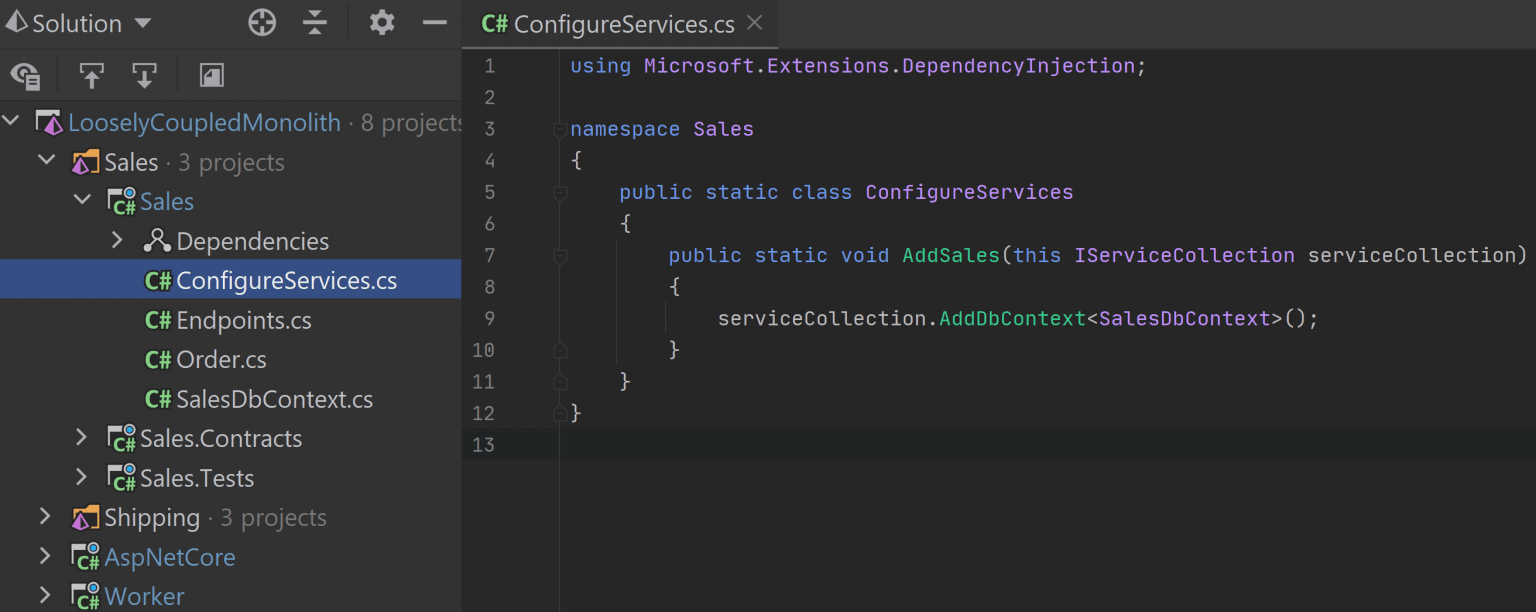Open the Solution Explorer settings gear
Image resolution: width=1536 pixels, height=612 pixels.
381,22
